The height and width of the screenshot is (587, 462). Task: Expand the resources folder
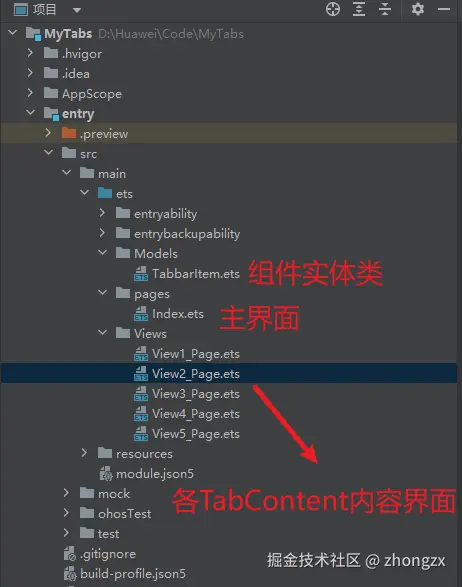pos(84,453)
